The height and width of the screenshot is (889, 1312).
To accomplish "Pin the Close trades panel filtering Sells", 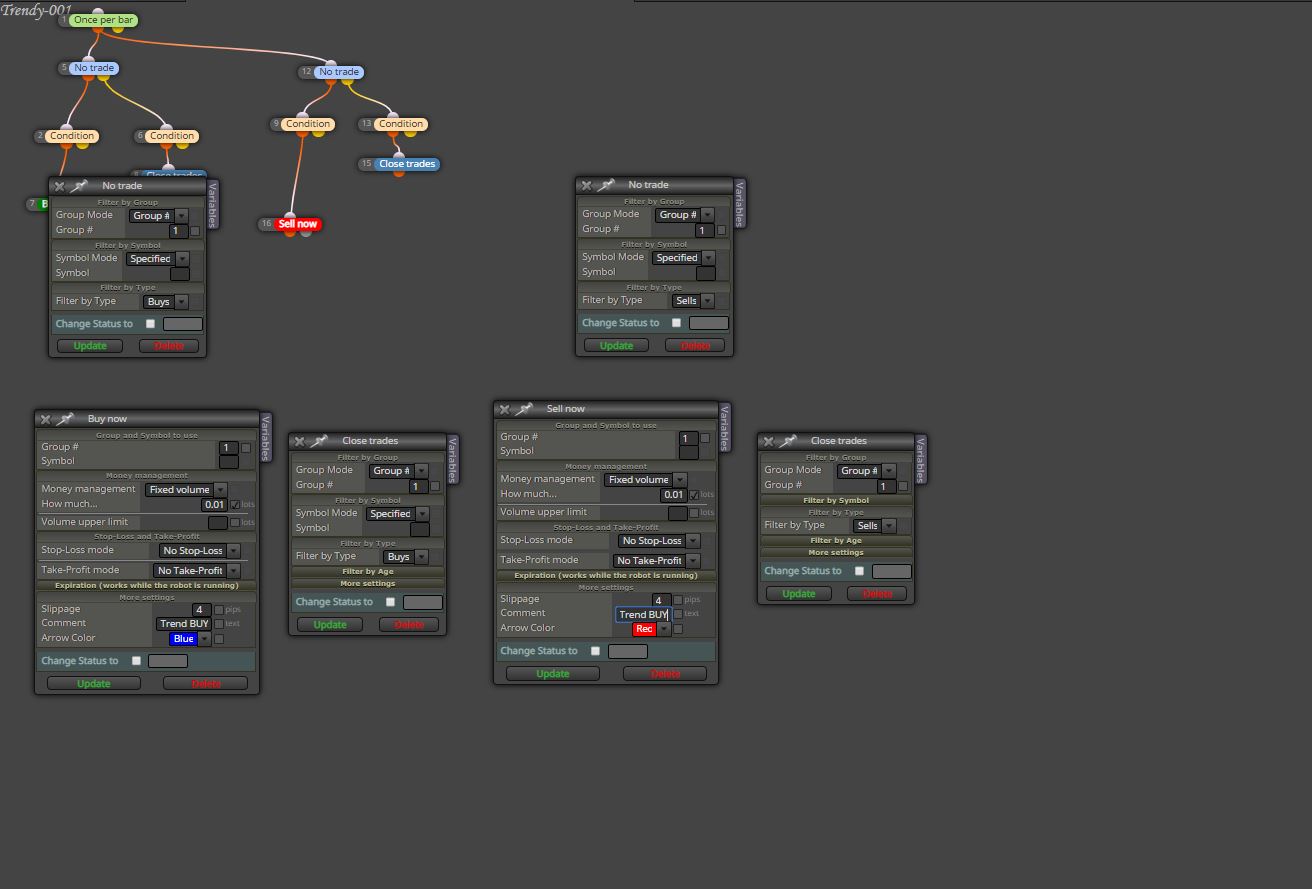I will 789,441.
